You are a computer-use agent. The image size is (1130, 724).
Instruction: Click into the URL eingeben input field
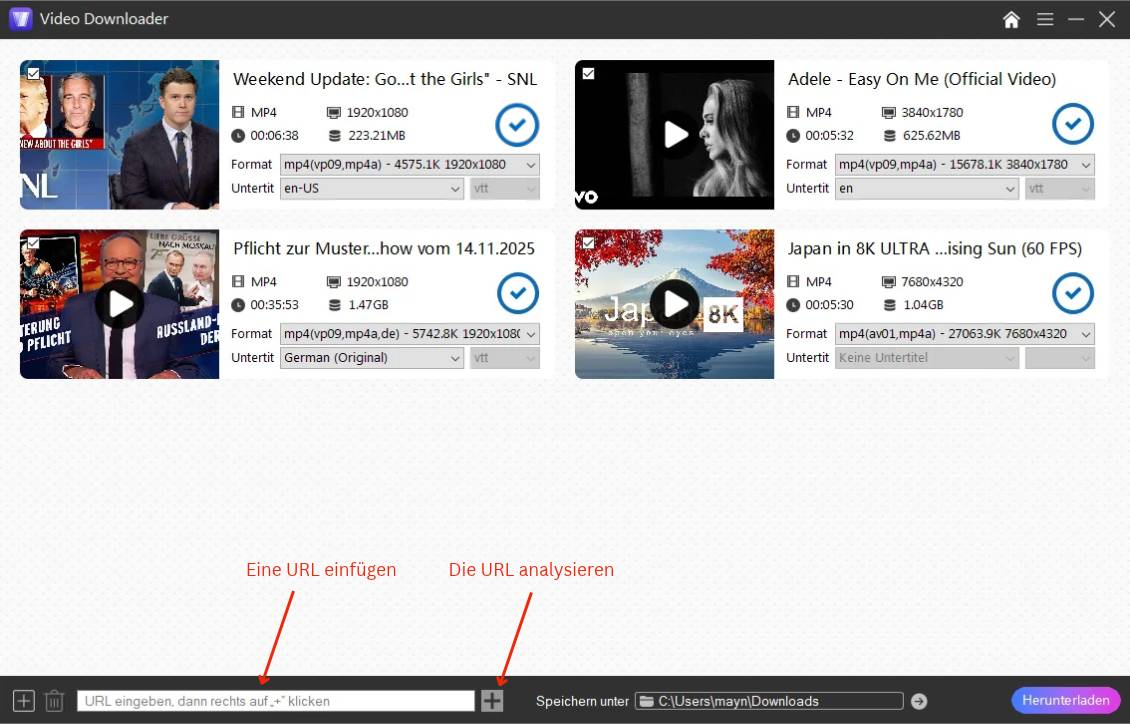click(x=276, y=701)
